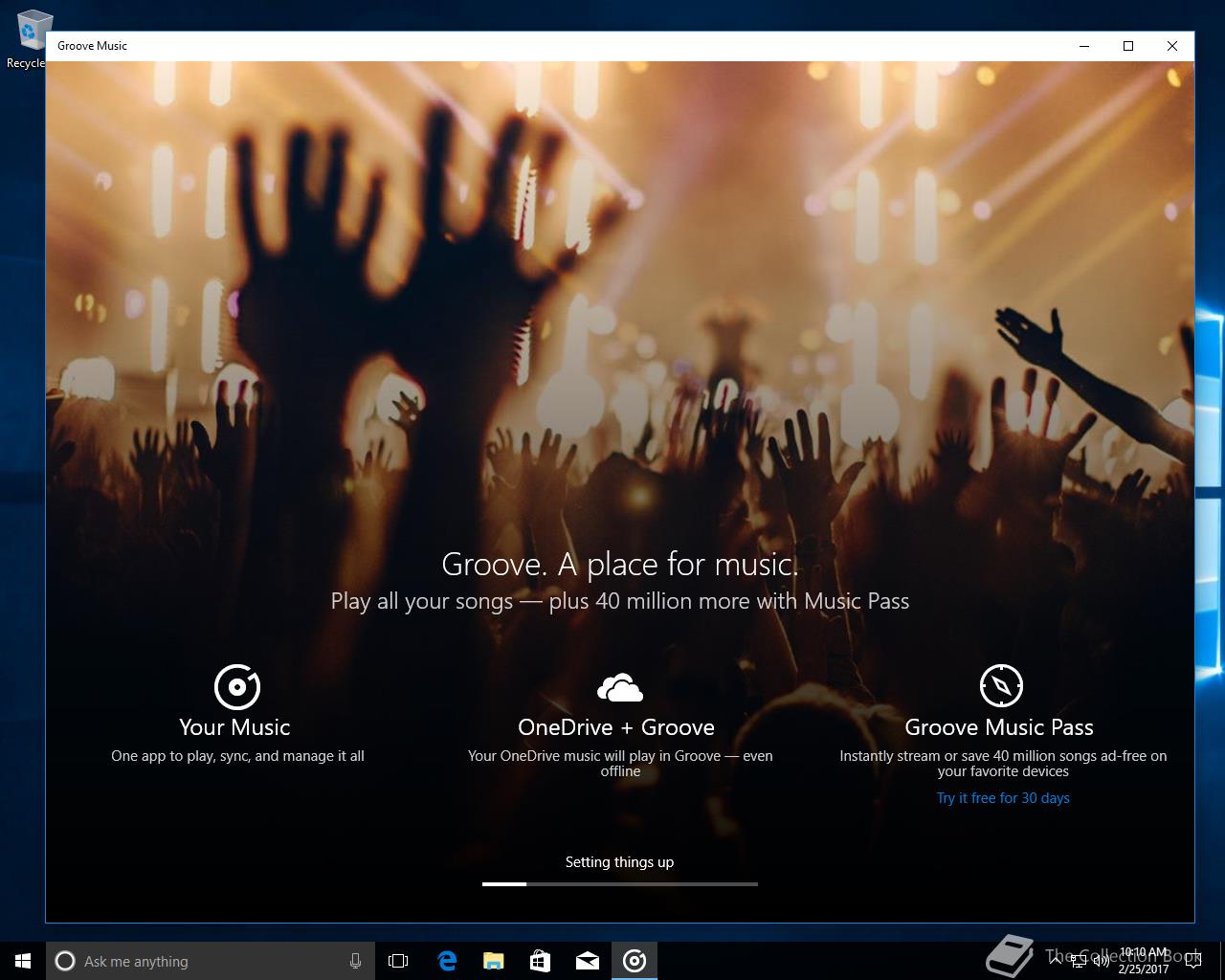Click the Cortana circle icon
The height and width of the screenshot is (980, 1225).
coord(65,961)
